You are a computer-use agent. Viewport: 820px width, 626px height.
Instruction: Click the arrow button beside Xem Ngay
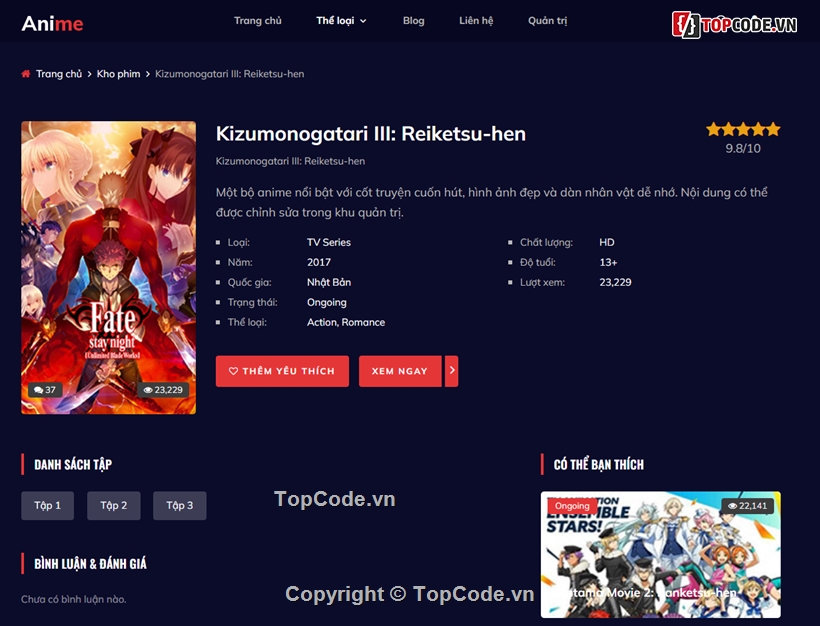(452, 371)
